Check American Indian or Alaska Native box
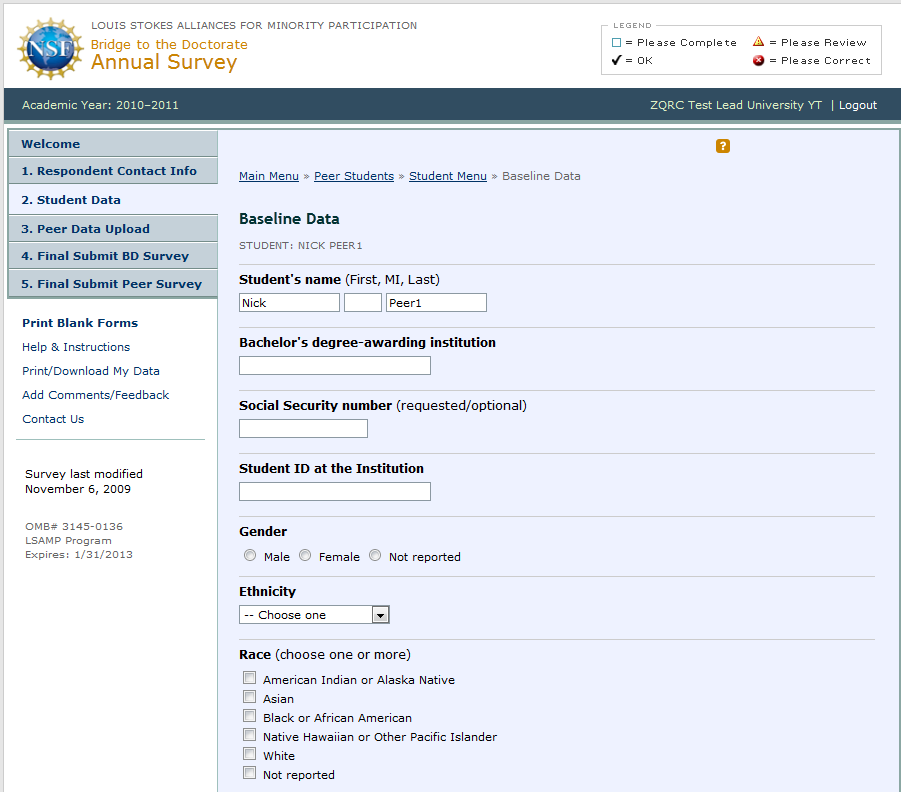901x792 pixels. coord(250,679)
